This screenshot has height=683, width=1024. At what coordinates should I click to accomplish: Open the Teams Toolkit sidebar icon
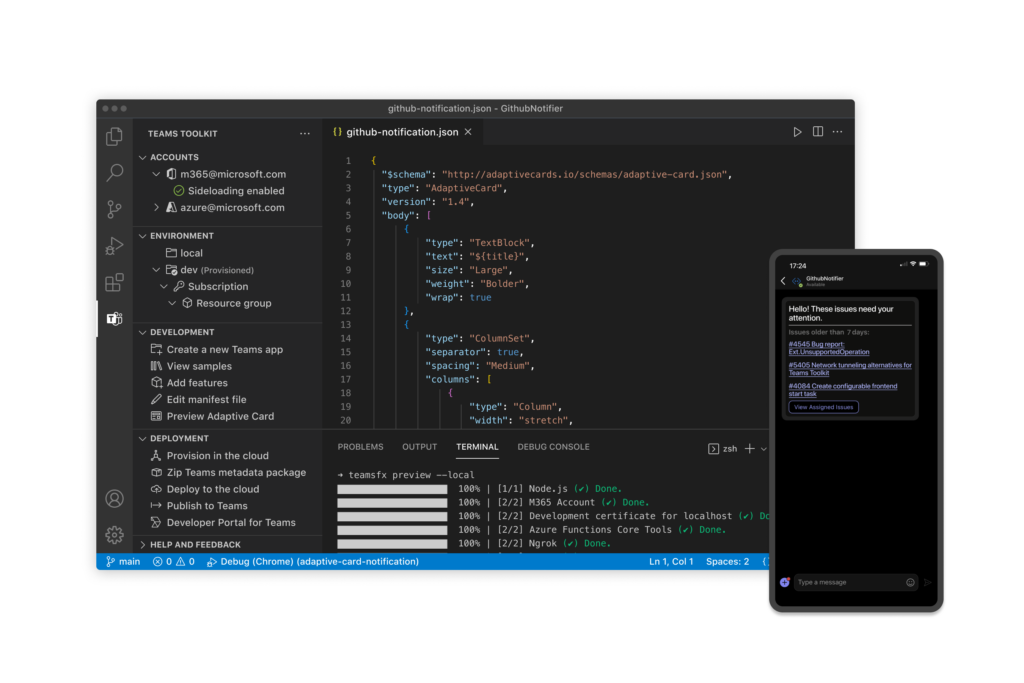coord(114,318)
